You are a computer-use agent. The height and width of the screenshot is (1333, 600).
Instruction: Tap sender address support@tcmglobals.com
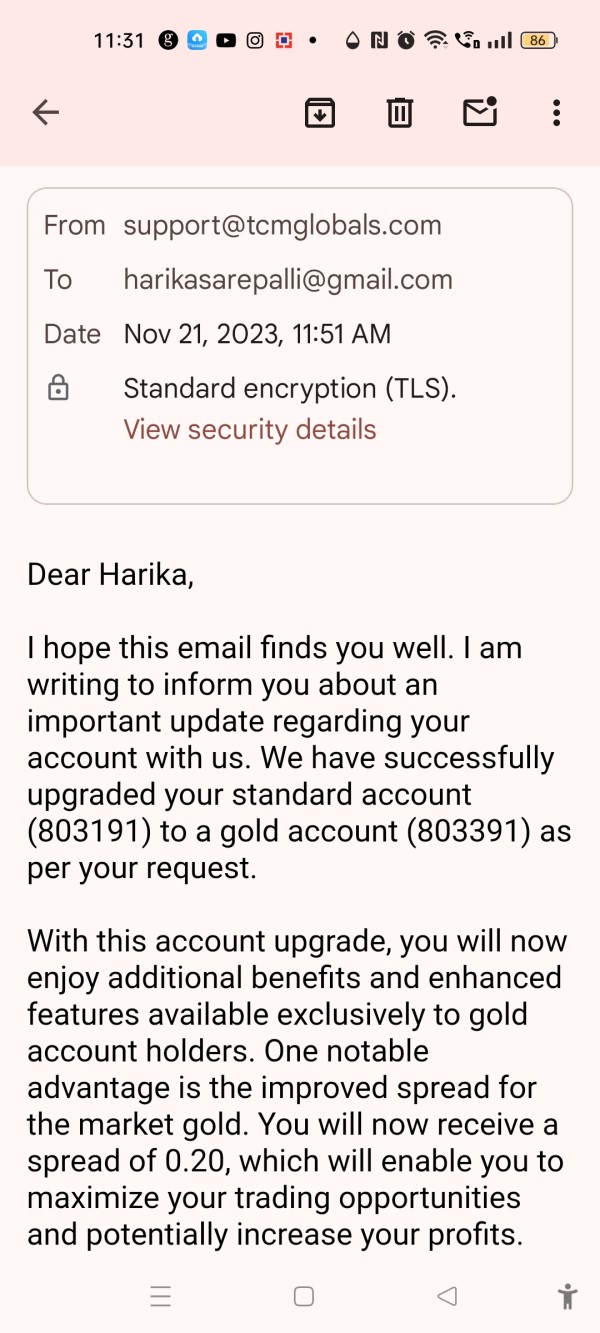pyautogui.click(x=282, y=225)
